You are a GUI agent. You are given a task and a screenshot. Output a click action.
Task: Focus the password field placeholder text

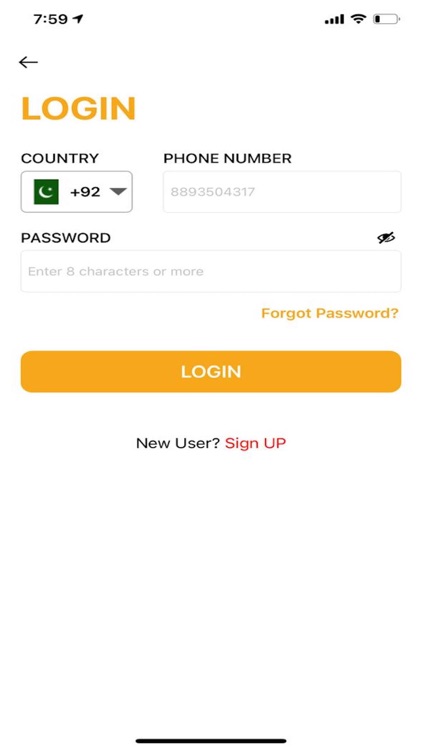115,271
